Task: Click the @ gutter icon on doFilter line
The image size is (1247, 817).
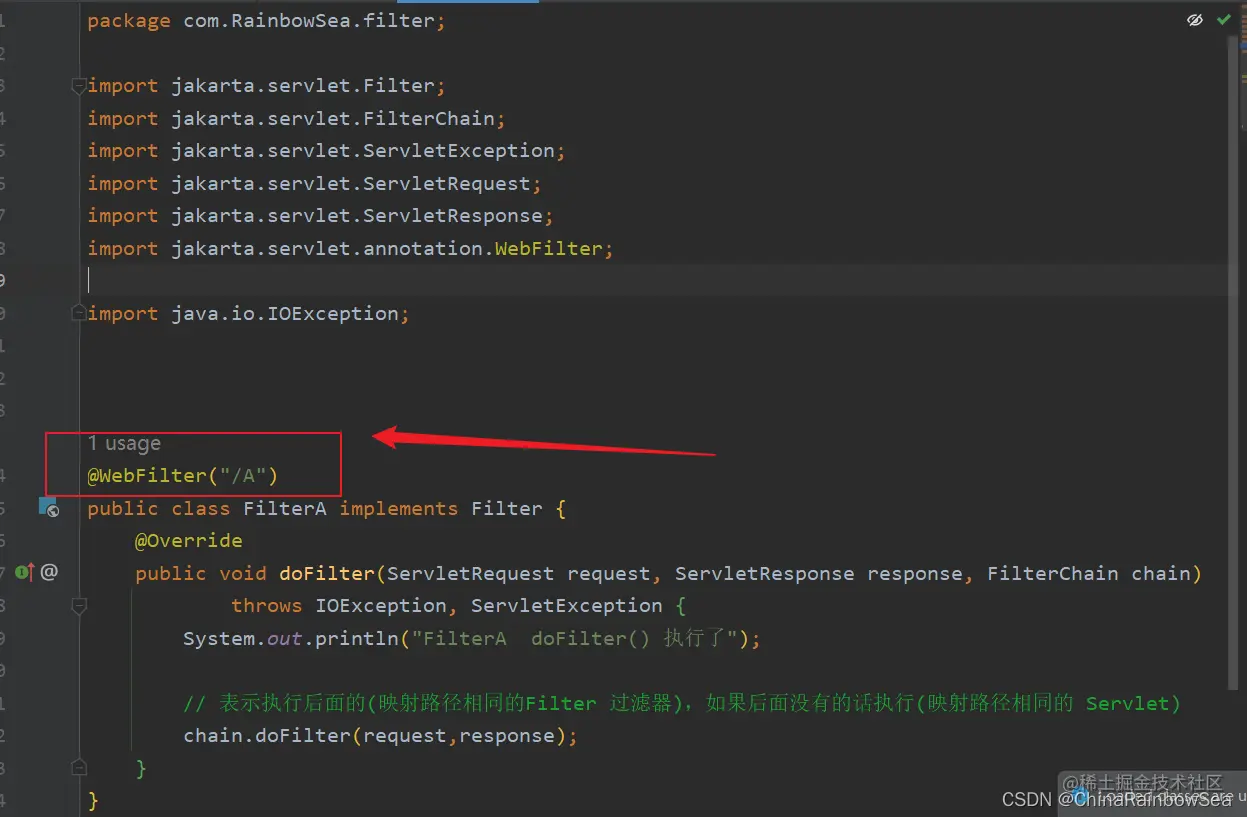Action: coord(49,572)
